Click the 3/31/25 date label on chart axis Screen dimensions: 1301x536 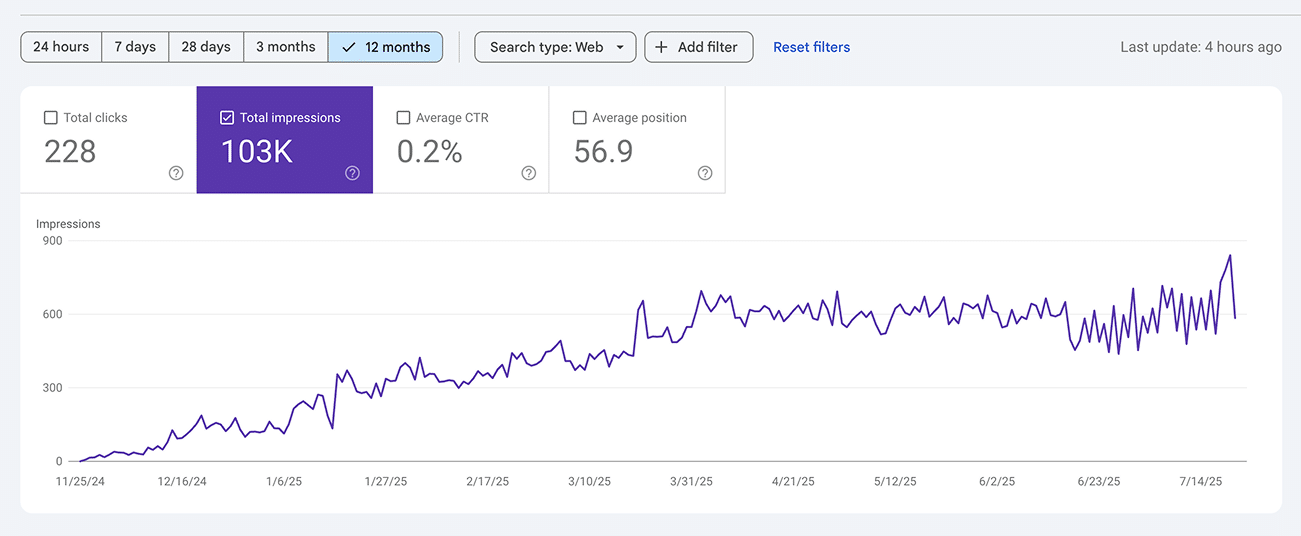tap(691, 481)
